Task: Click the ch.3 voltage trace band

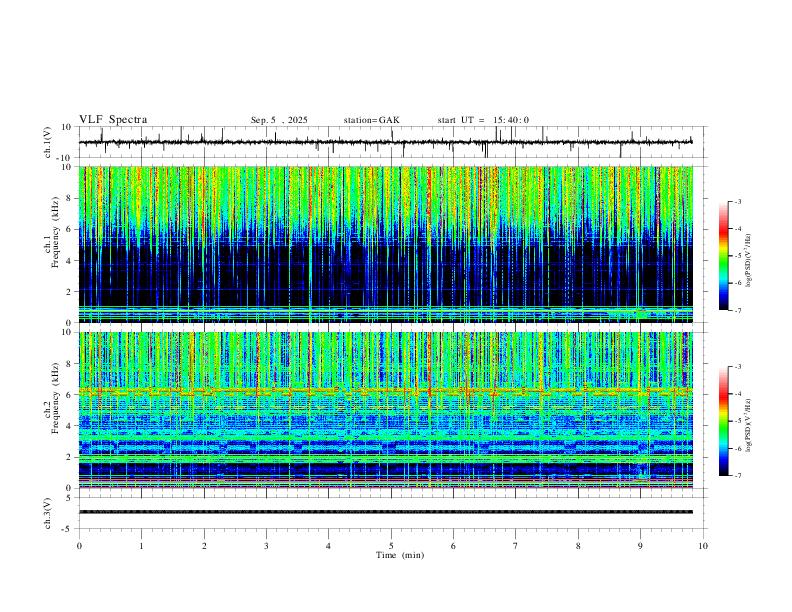Action: click(386, 512)
